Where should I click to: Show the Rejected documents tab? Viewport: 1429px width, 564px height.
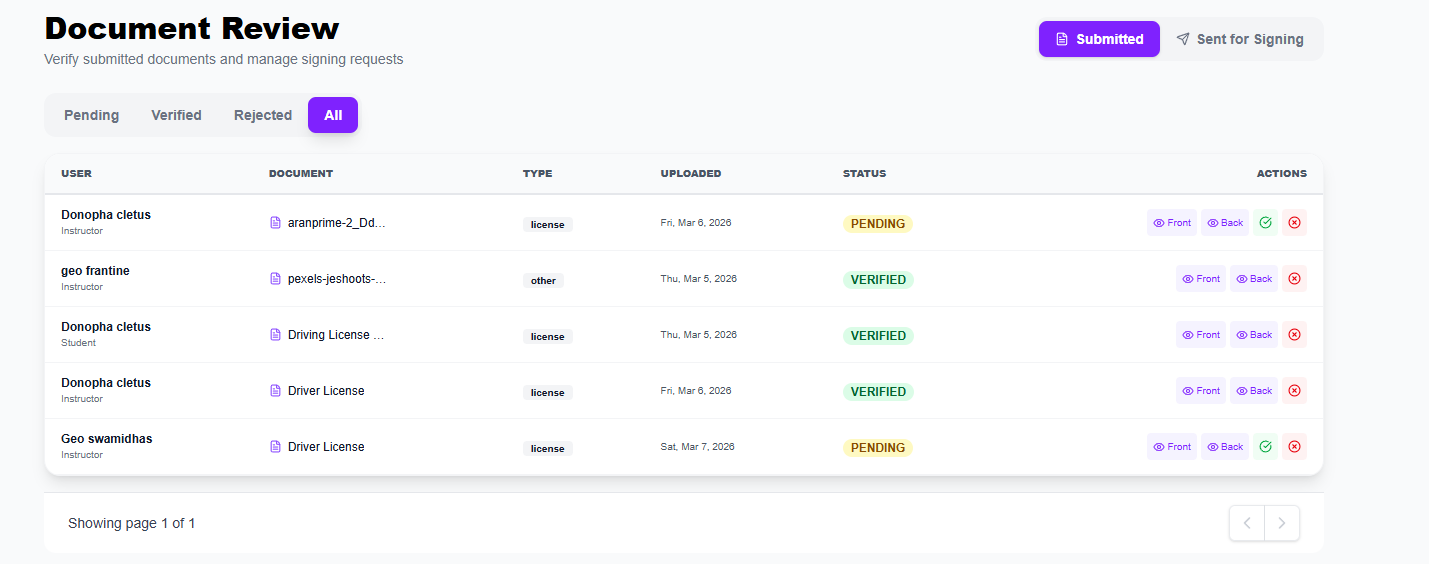click(x=263, y=115)
